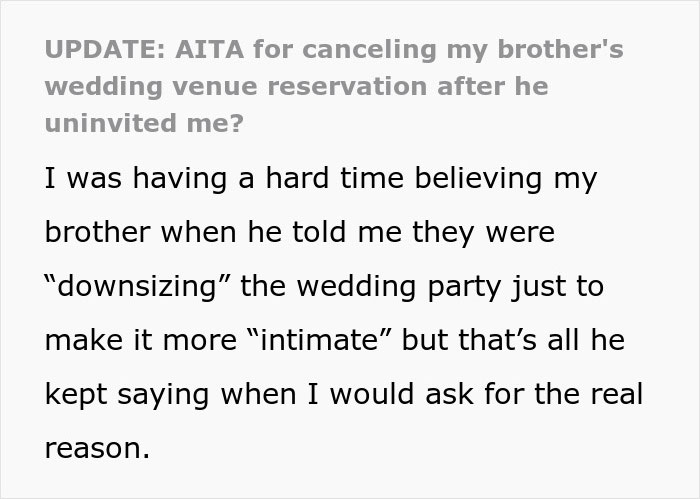Click the first body line 'I was having'

point(130,179)
